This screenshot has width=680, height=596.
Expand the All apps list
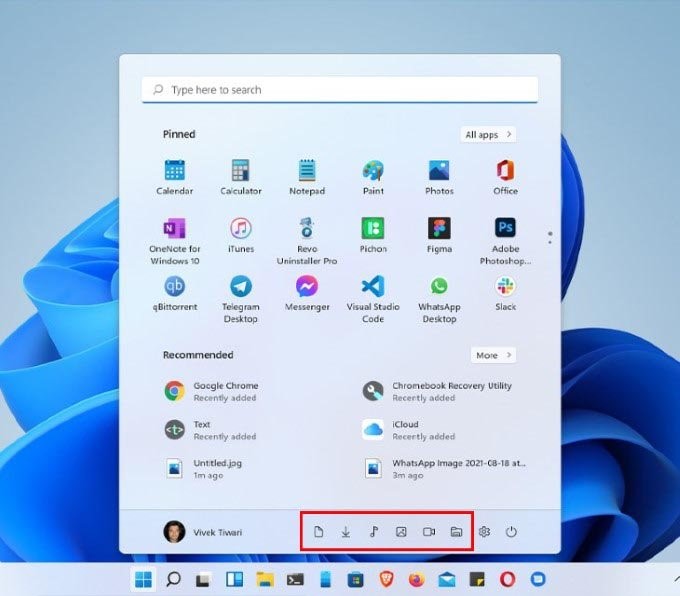pos(488,134)
